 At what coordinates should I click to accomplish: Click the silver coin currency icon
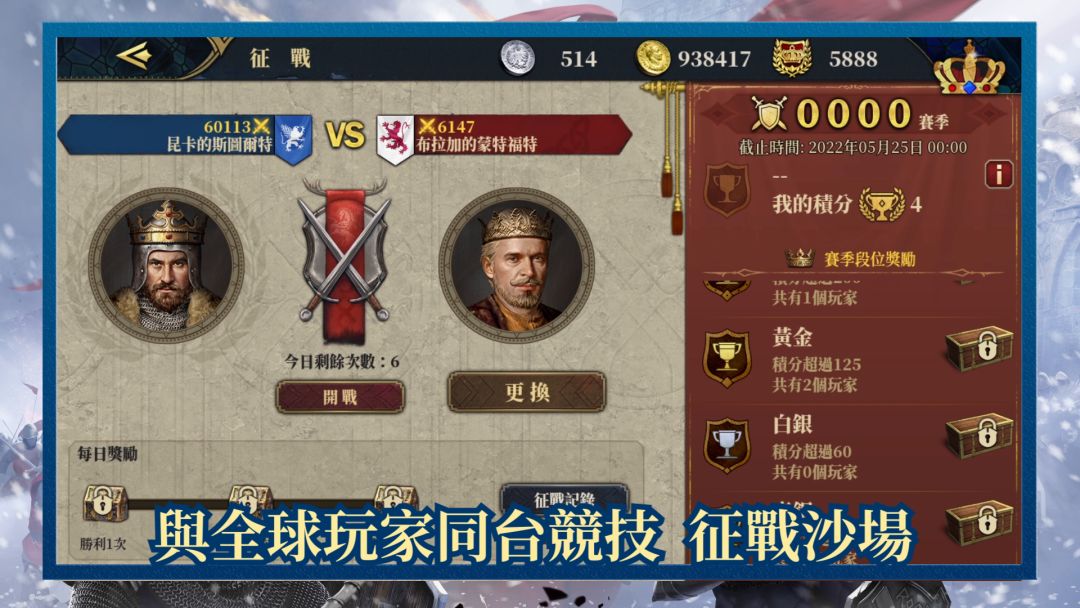click(517, 58)
